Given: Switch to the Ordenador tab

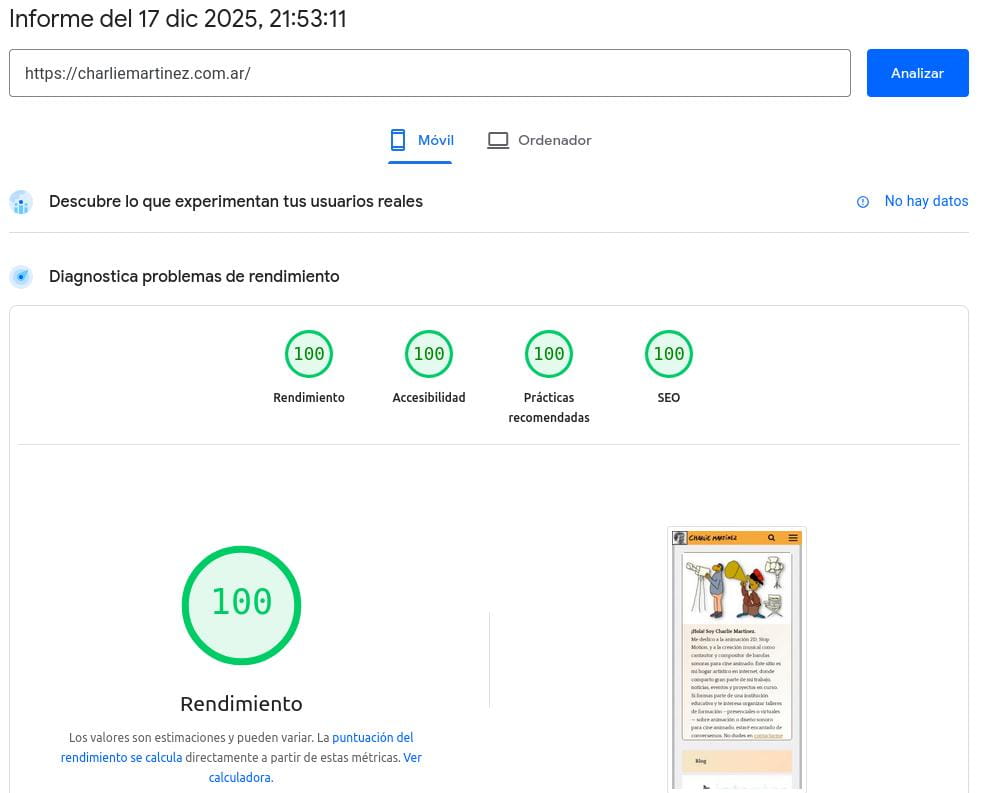Looking at the screenshot, I should [x=539, y=140].
